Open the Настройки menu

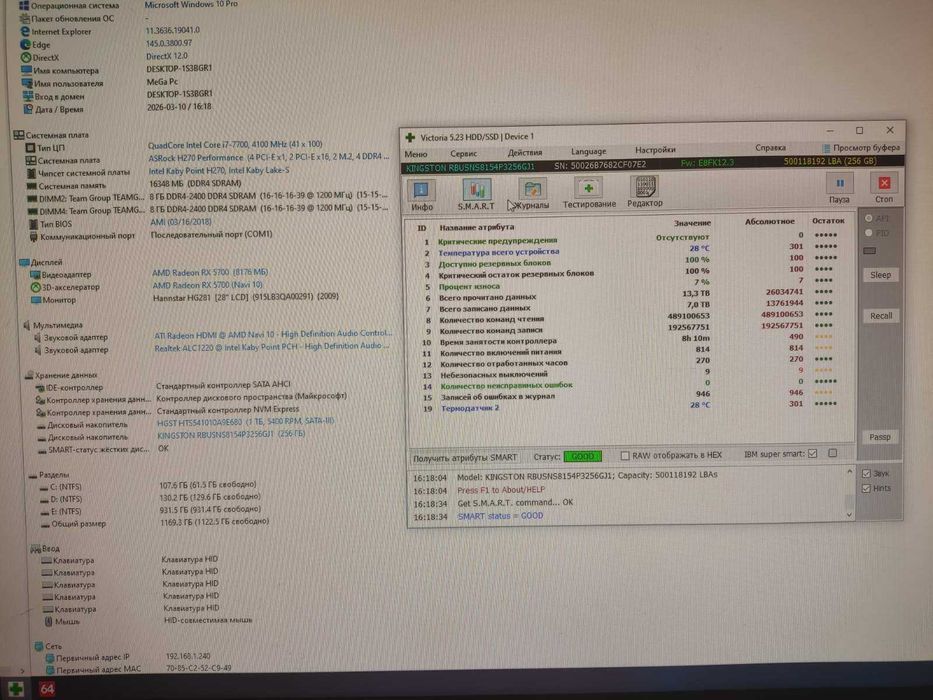[x=655, y=150]
